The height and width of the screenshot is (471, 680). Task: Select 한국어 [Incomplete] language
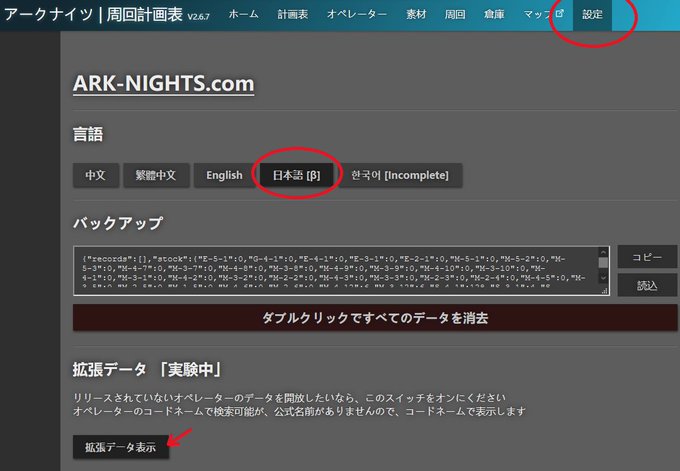[400, 175]
